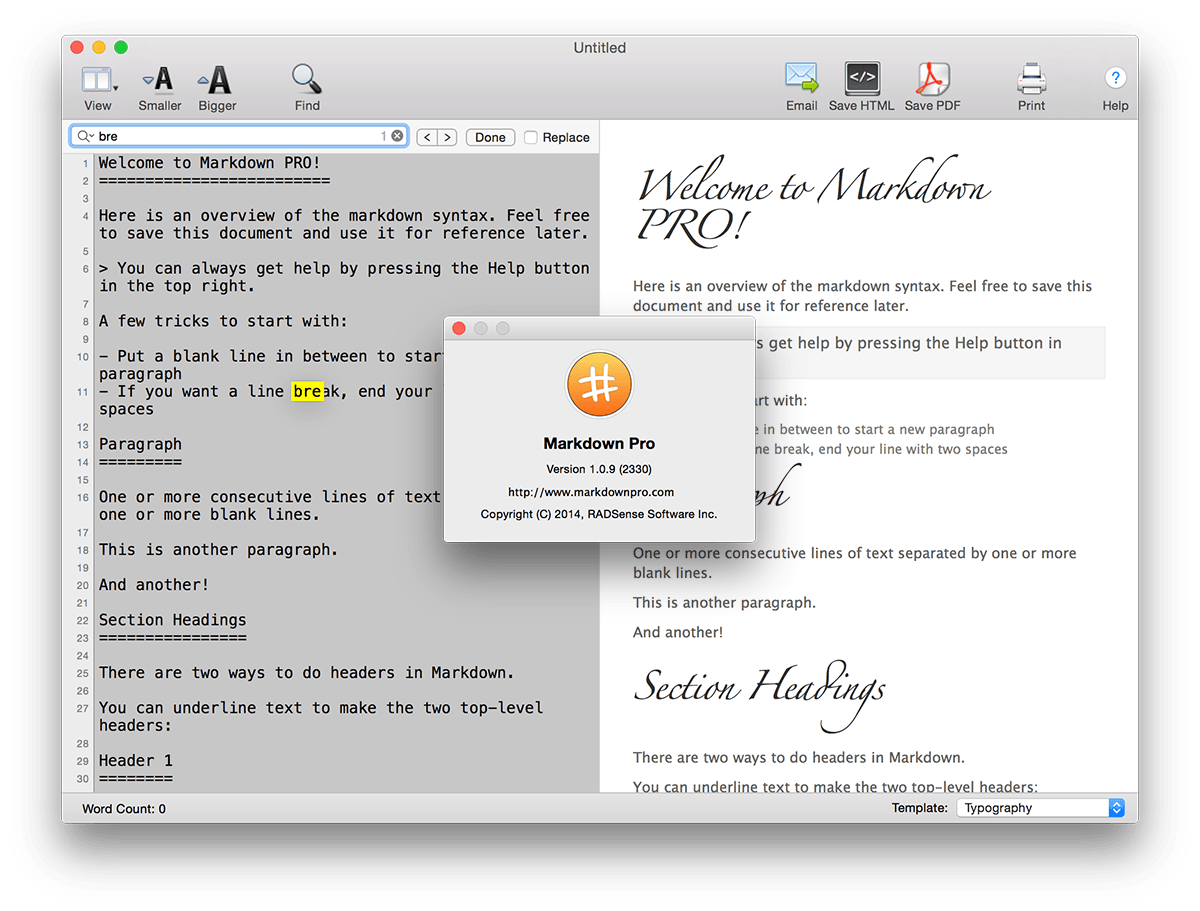The height and width of the screenshot is (911, 1200).
Task: Click the Print icon
Action: 1031,79
